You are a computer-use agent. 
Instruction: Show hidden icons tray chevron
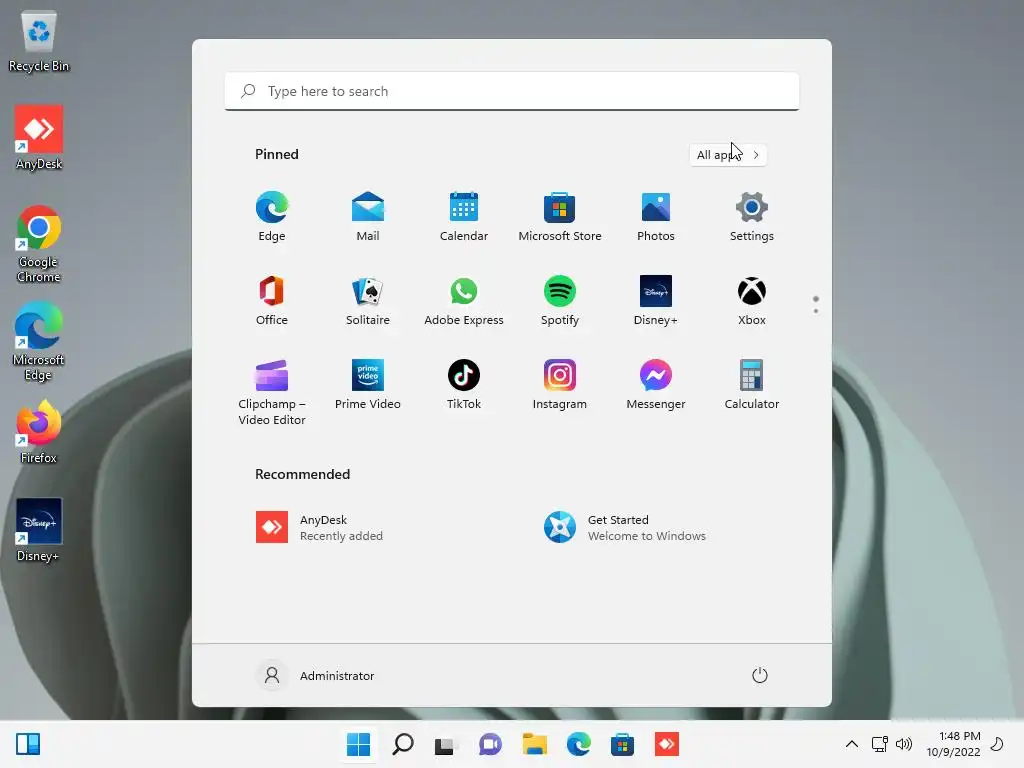[852, 744]
